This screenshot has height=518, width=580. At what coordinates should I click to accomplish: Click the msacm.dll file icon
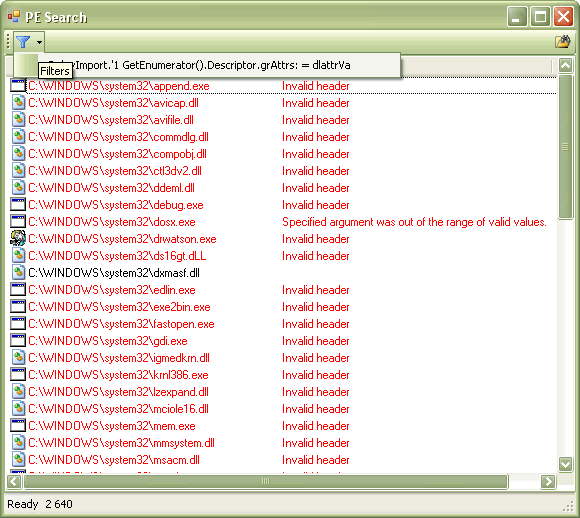tap(18, 460)
